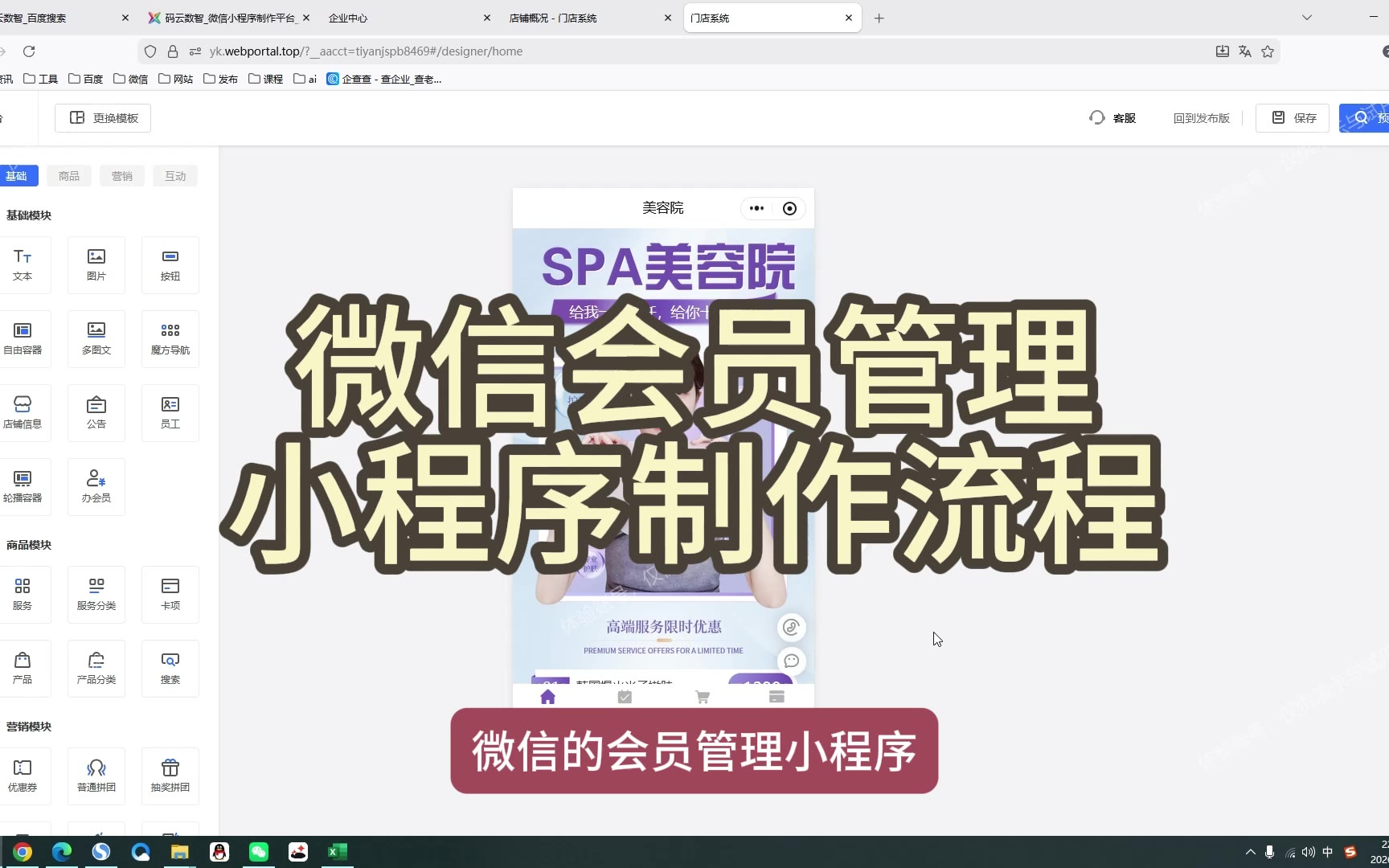
Task: Switch to the 互动 tab
Action: 175,176
